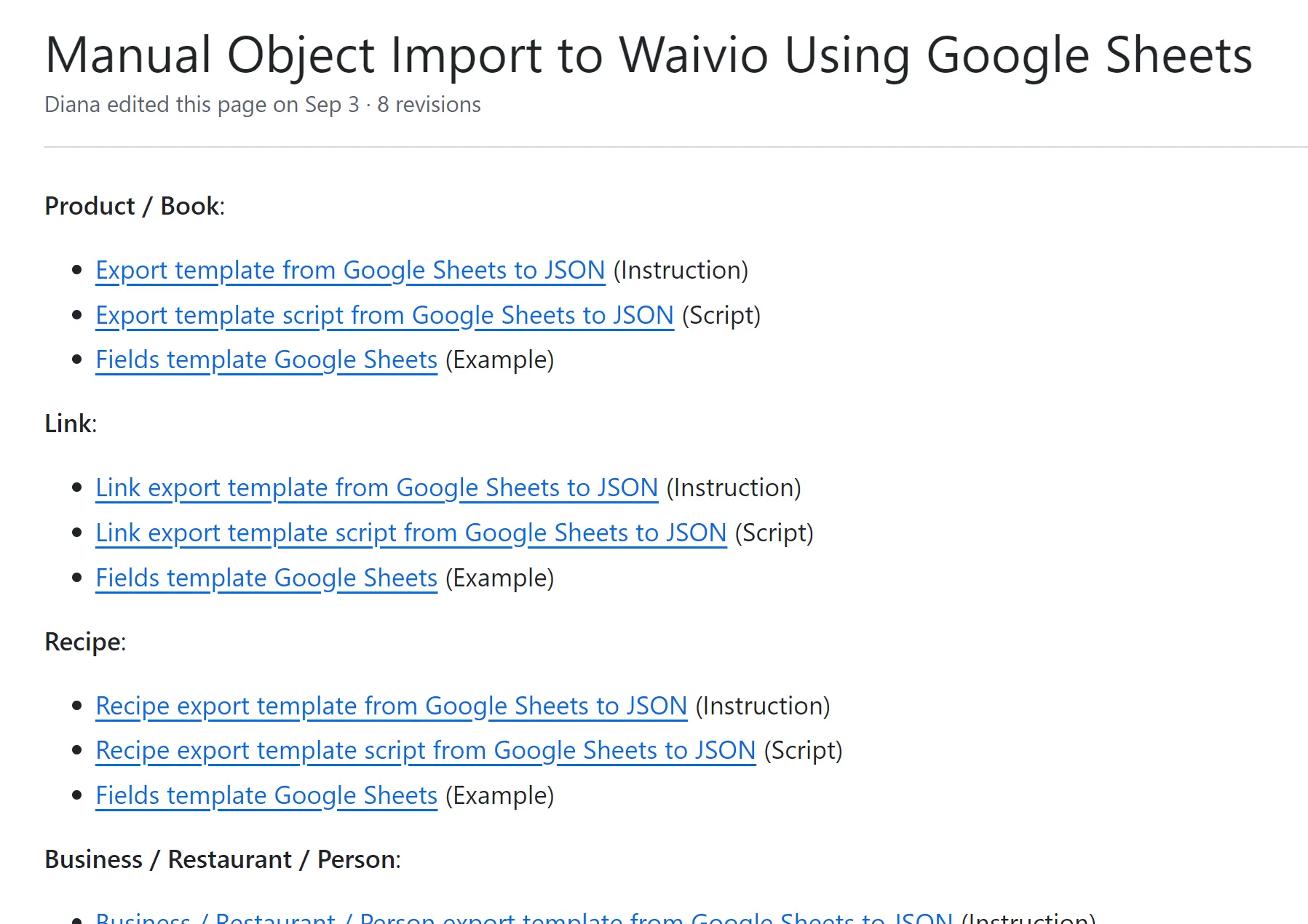Click the page title Manual Object Import heading

[649, 55]
